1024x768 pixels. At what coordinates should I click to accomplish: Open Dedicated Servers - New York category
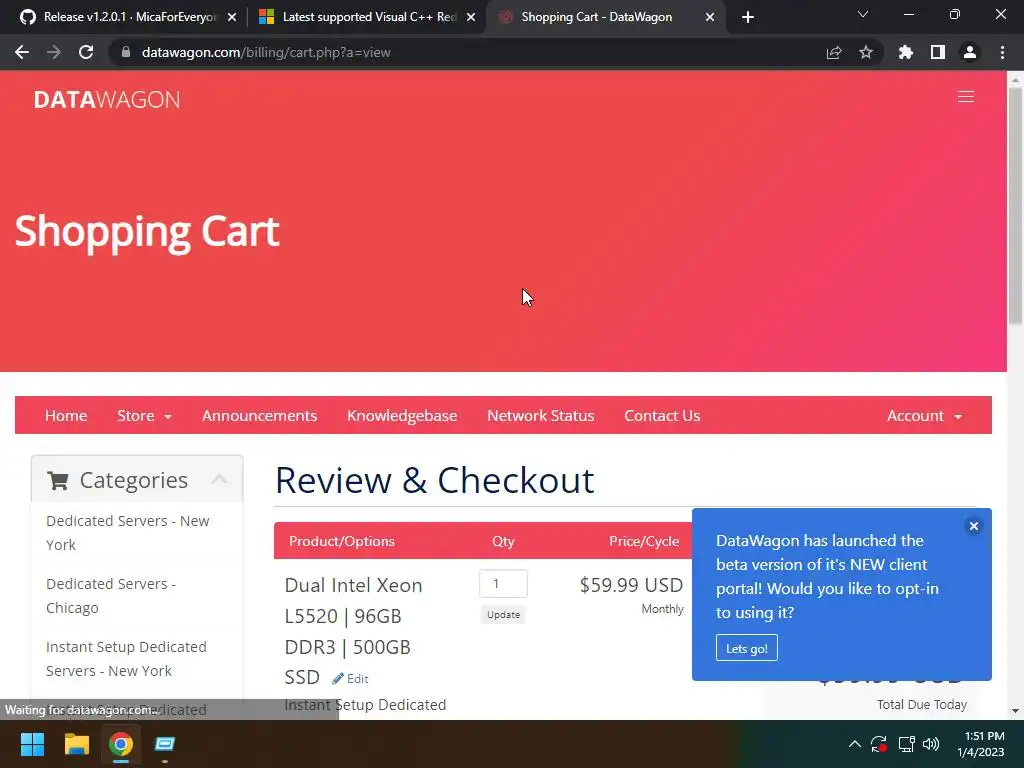click(x=128, y=533)
